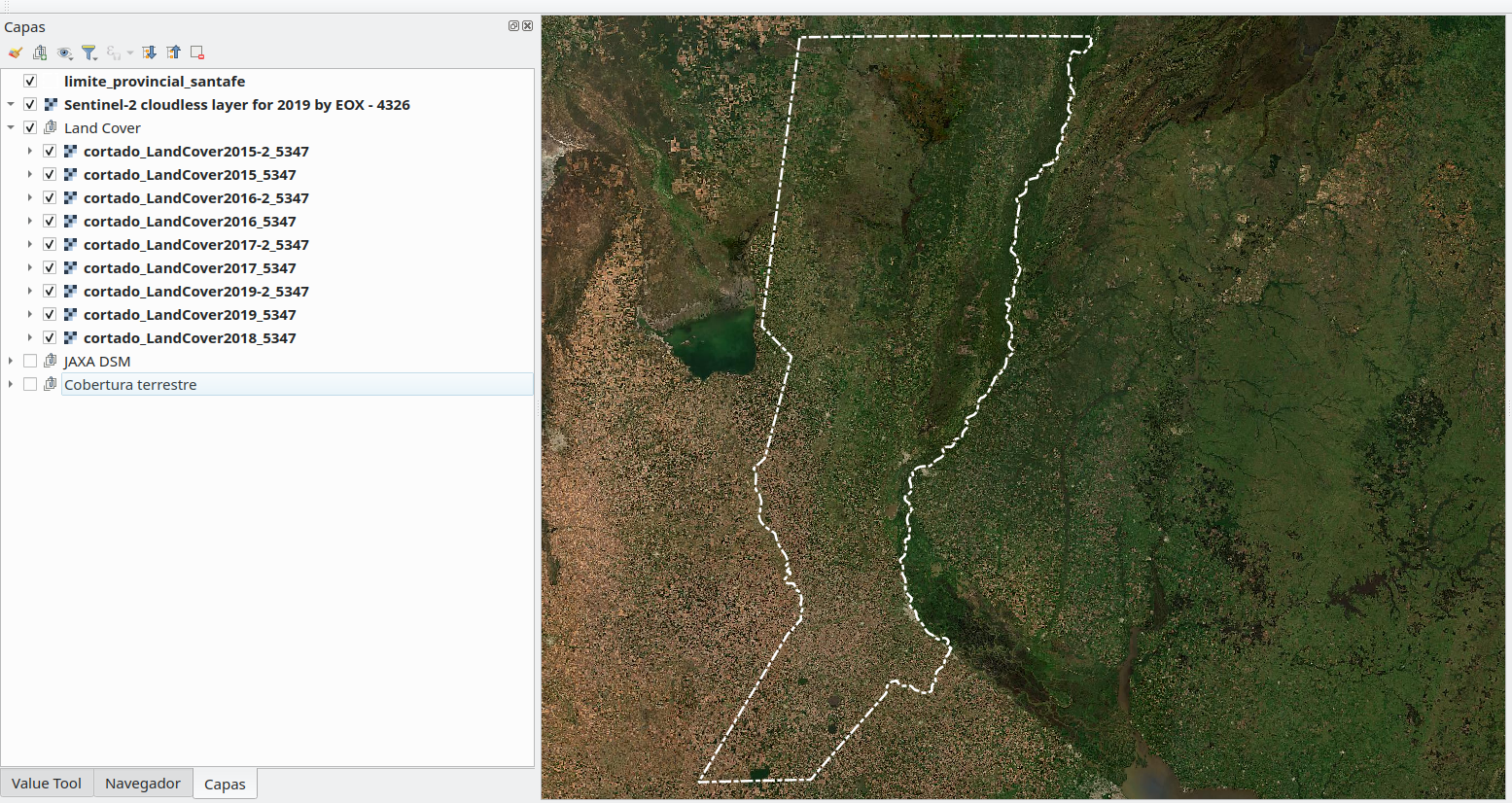Collapse the Land Cover group
The height and width of the screenshot is (803, 1512).
[11, 128]
